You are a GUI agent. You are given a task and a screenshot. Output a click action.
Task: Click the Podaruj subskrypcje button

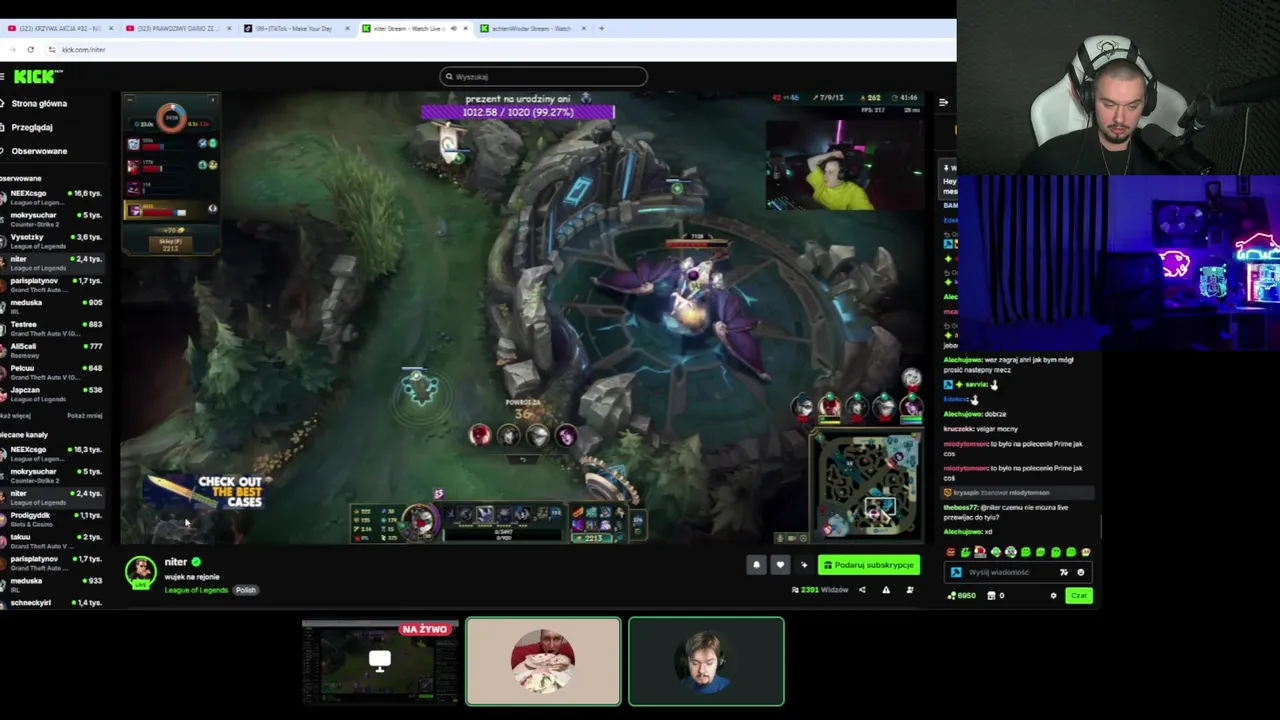pyautogui.click(x=868, y=565)
